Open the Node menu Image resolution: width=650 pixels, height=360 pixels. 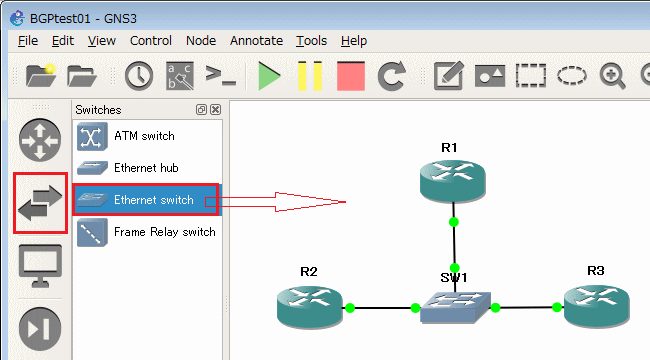pos(201,41)
